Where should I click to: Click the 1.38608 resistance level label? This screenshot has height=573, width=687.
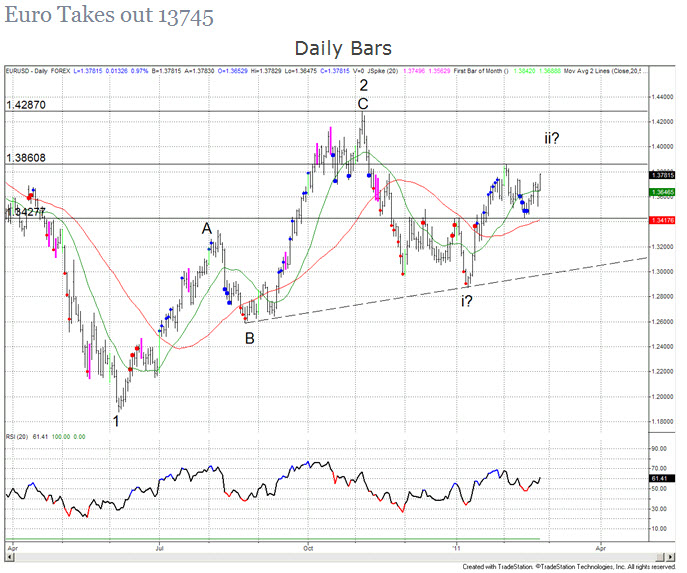tap(26, 158)
